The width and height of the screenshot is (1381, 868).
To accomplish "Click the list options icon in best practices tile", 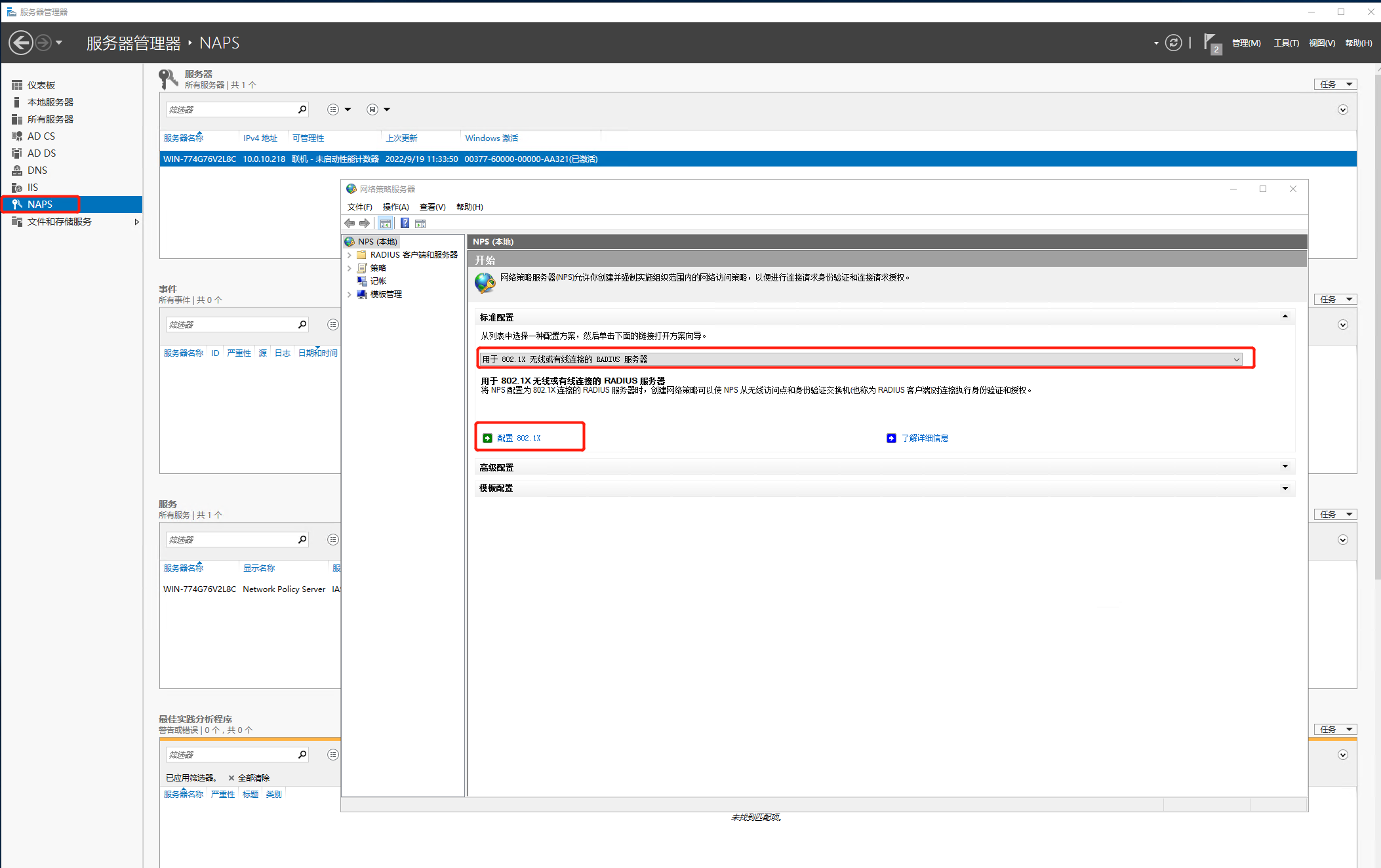I will point(333,755).
